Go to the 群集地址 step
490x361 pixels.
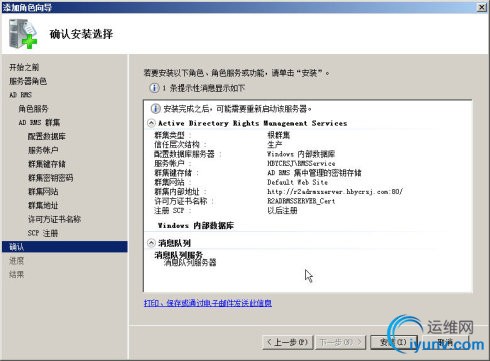coord(43,205)
